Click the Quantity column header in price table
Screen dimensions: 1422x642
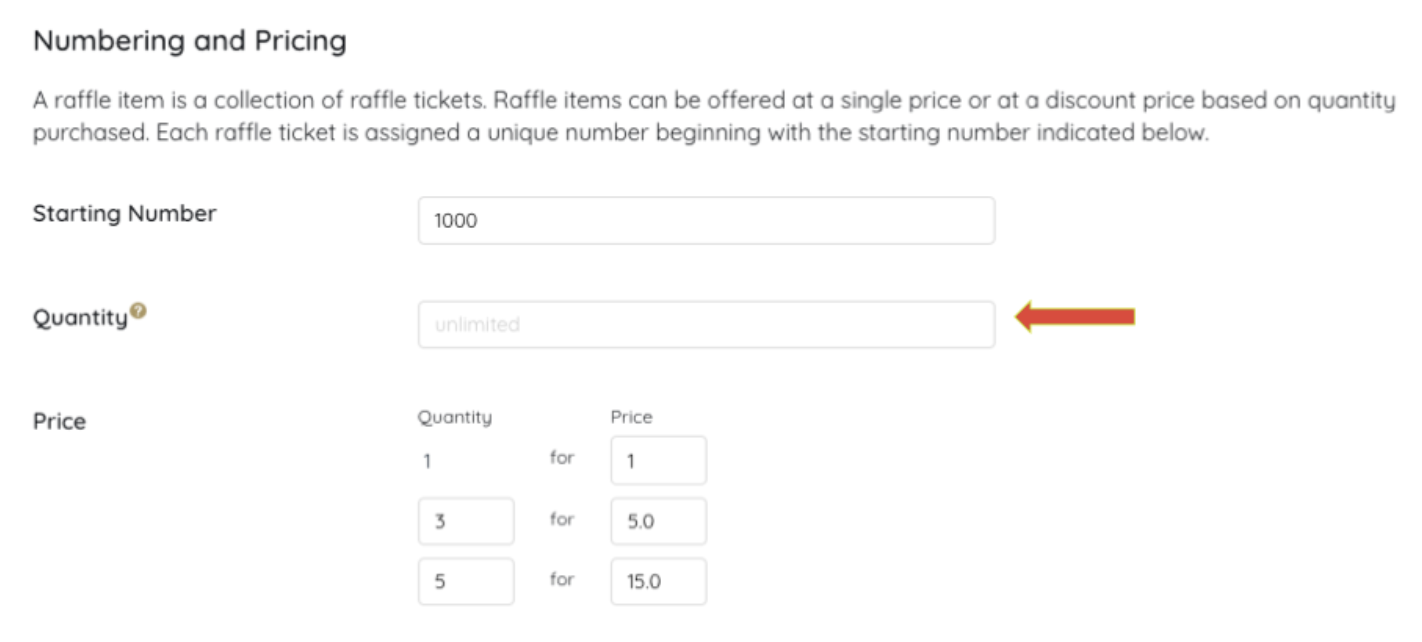[x=455, y=417]
